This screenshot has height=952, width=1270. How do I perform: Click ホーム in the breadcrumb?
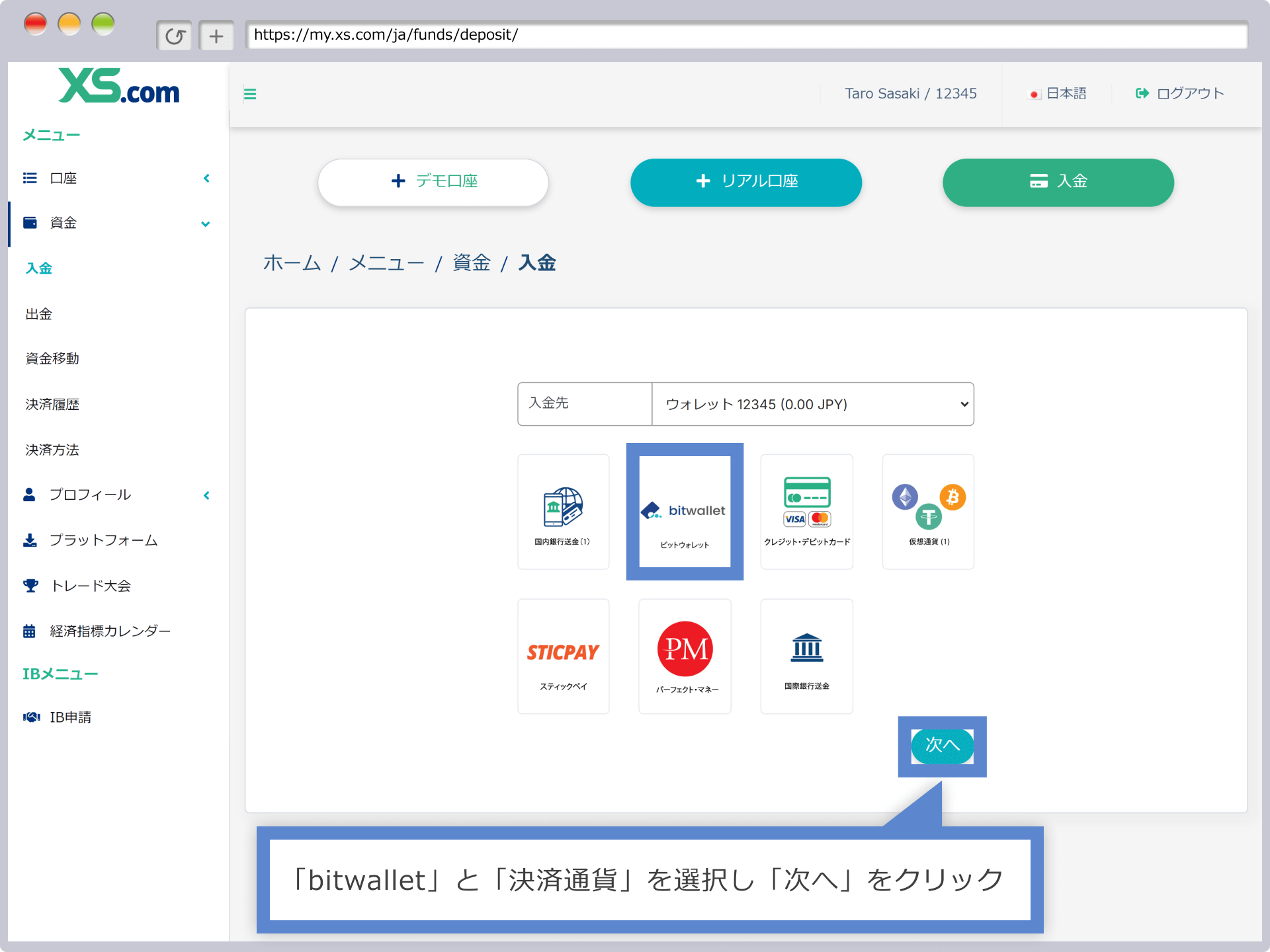[x=292, y=263]
